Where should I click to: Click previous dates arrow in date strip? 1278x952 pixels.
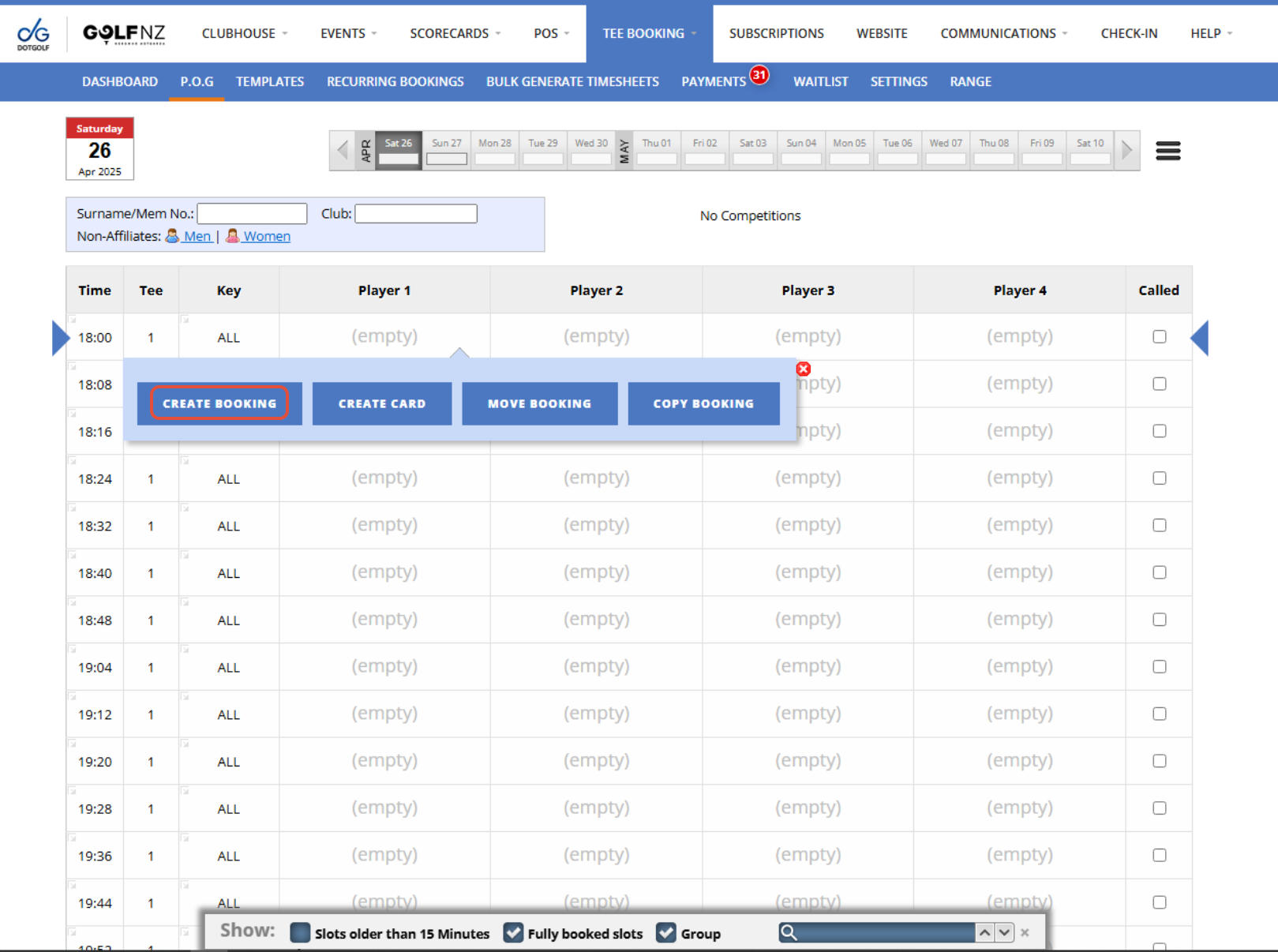(x=343, y=150)
